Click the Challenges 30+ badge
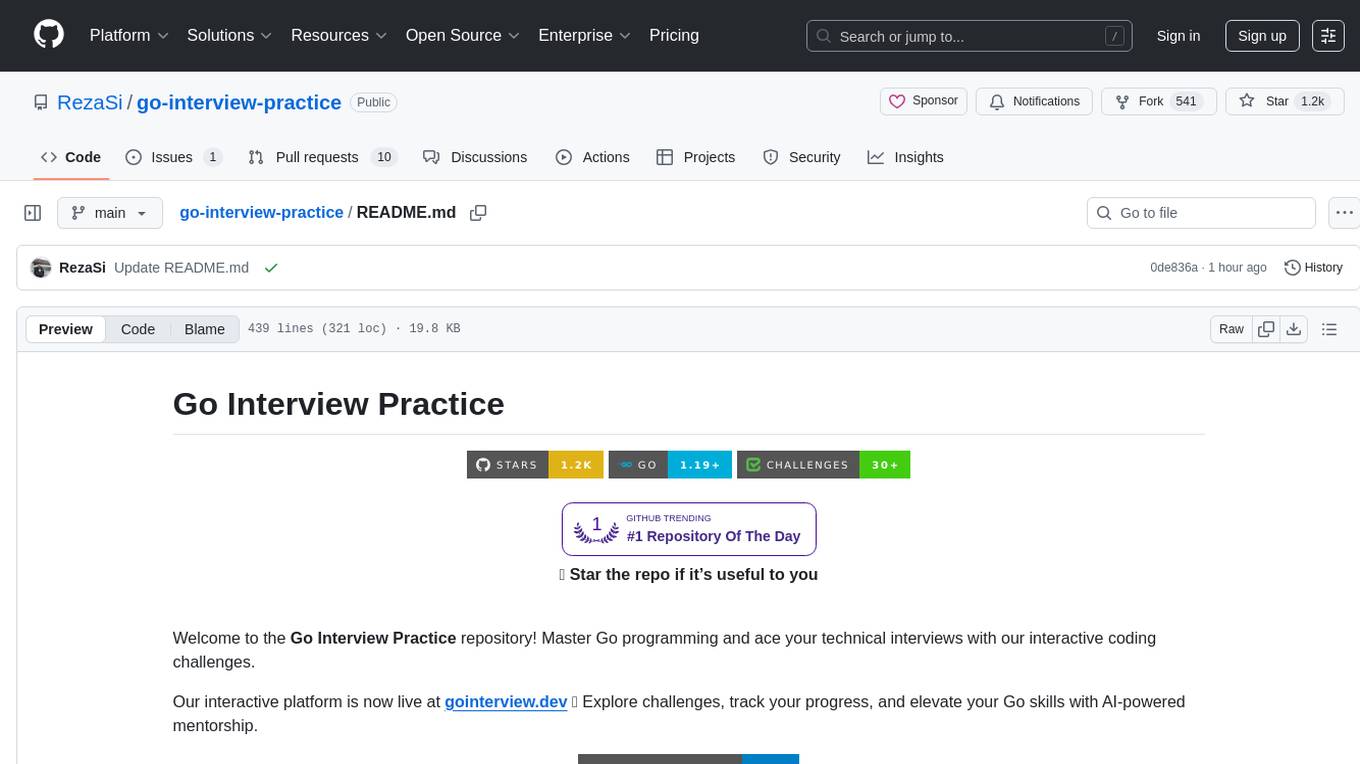 (823, 464)
